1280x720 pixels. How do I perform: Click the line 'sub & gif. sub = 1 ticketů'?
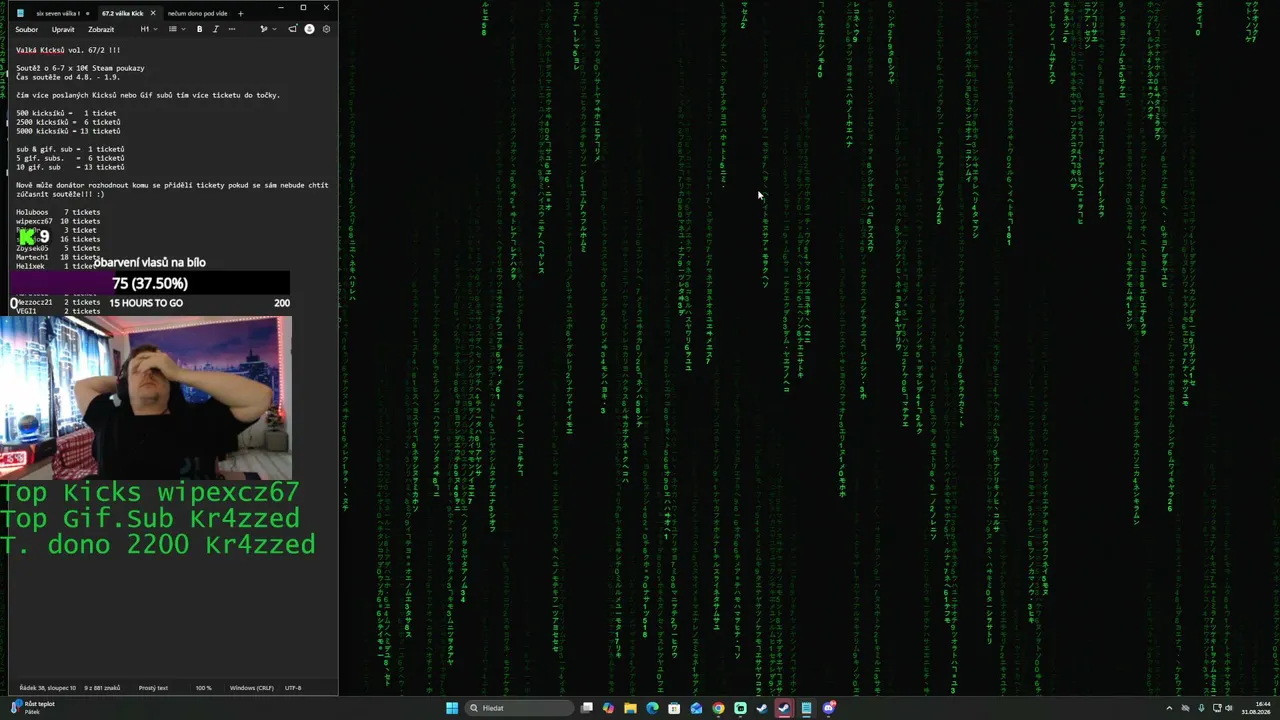tap(70, 149)
